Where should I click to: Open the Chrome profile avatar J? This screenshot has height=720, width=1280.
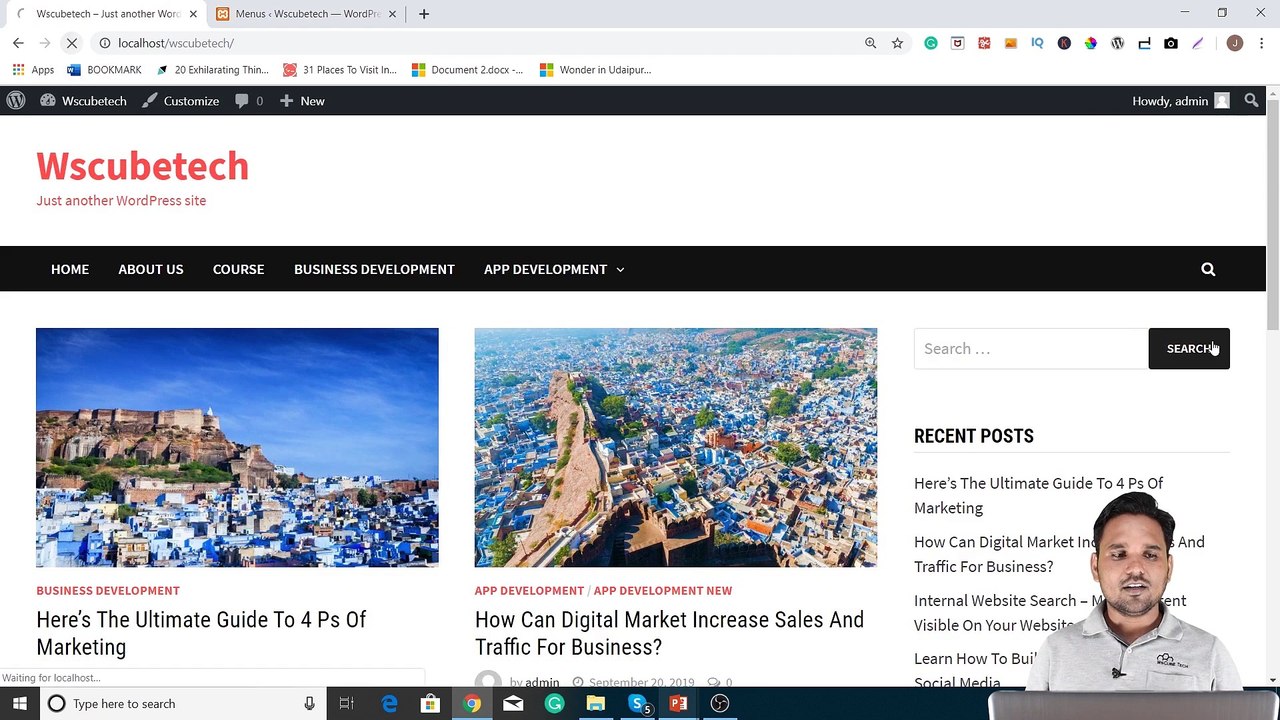pyautogui.click(x=1235, y=43)
